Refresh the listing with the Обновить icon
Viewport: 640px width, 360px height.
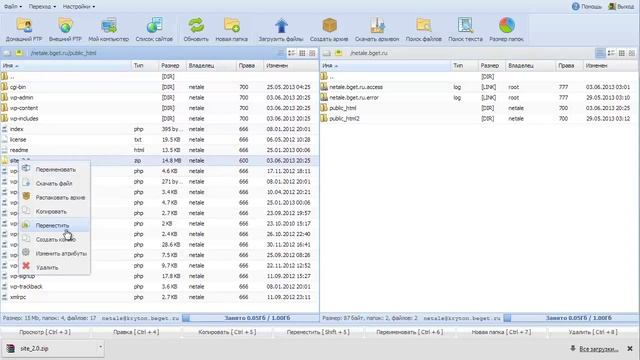196,25
